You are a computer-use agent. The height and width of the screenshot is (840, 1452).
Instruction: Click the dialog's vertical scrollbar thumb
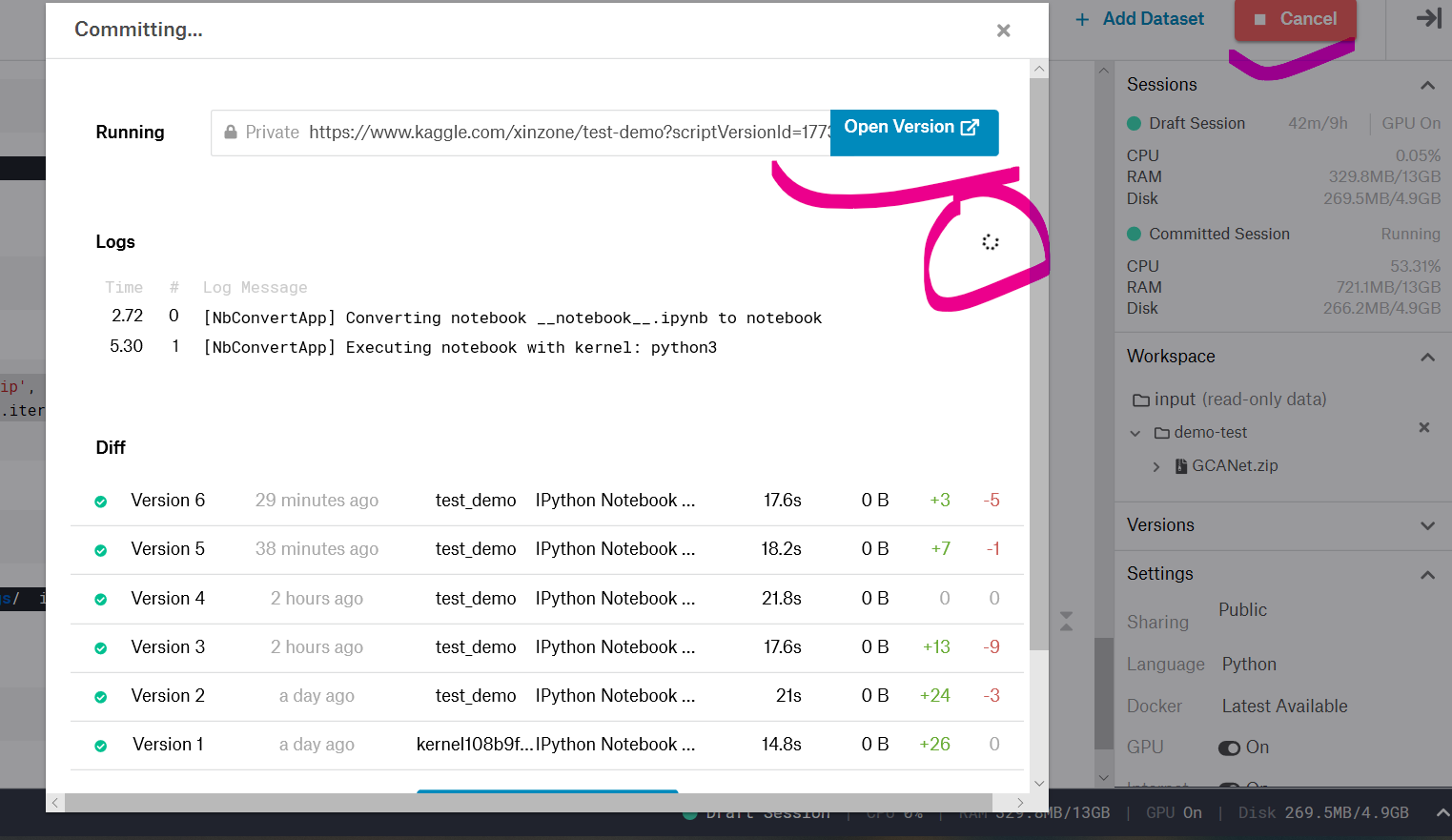coord(1039,364)
